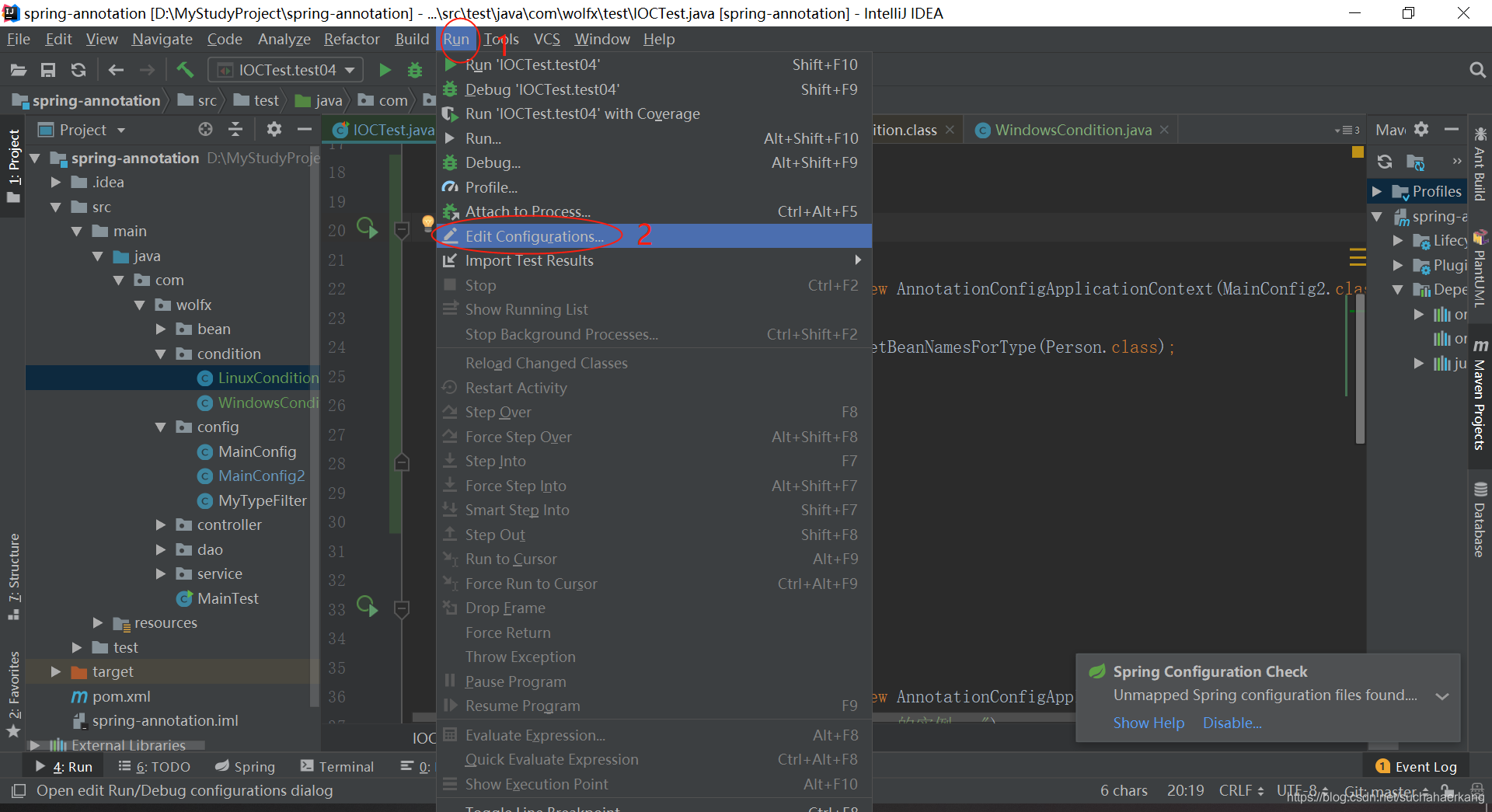Click the Open folder toolbar icon
Viewport: 1492px width, 812px height.
tap(19, 70)
